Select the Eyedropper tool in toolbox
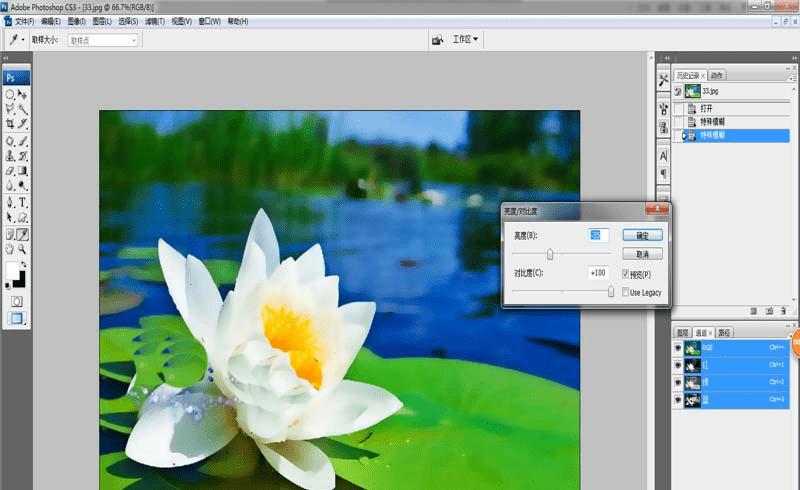Viewport: 800px width, 490px height. [x=22, y=234]
